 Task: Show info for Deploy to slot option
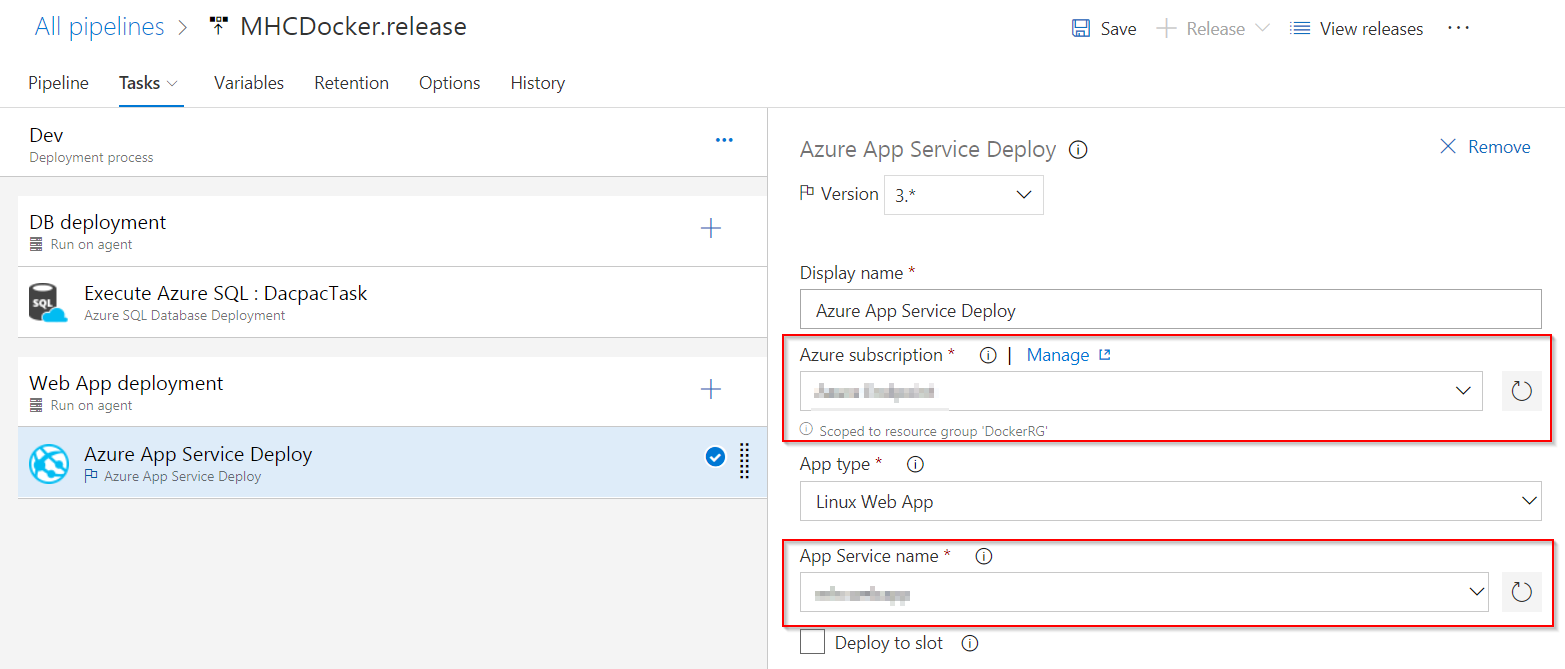969,643
